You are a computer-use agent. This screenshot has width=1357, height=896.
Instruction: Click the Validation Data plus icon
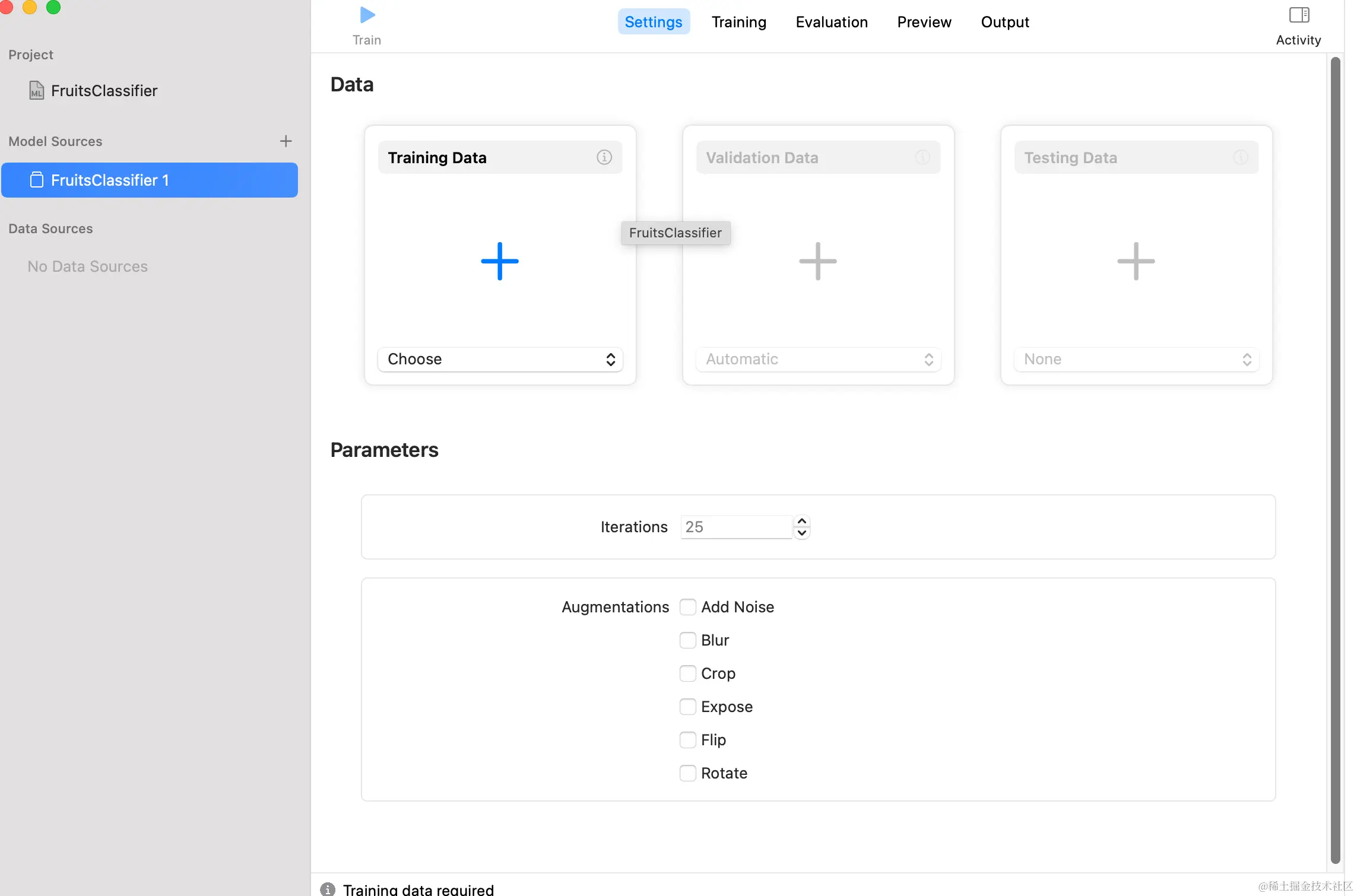tap(817, 261)
